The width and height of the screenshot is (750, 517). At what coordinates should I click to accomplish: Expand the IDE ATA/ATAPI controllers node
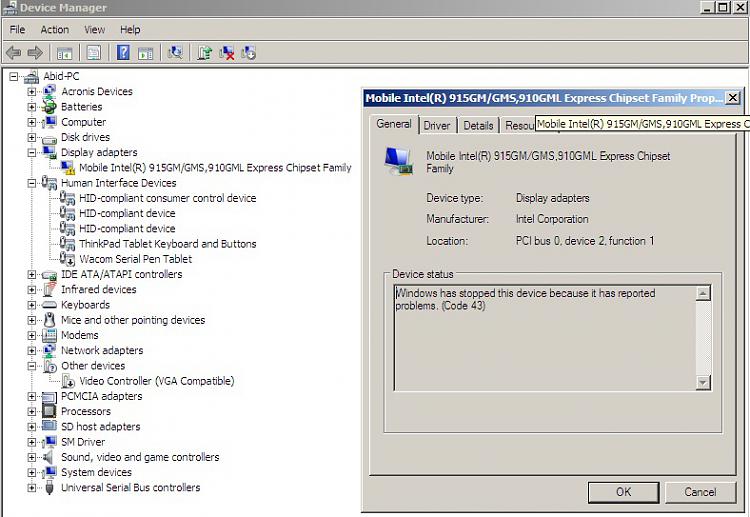click(x=31, y=275)
